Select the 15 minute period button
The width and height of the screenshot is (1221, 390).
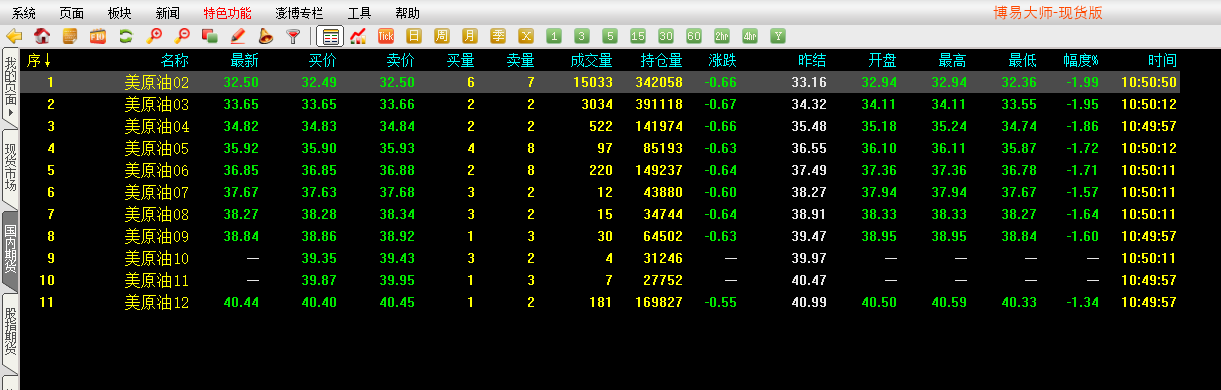tap(638, 36)
